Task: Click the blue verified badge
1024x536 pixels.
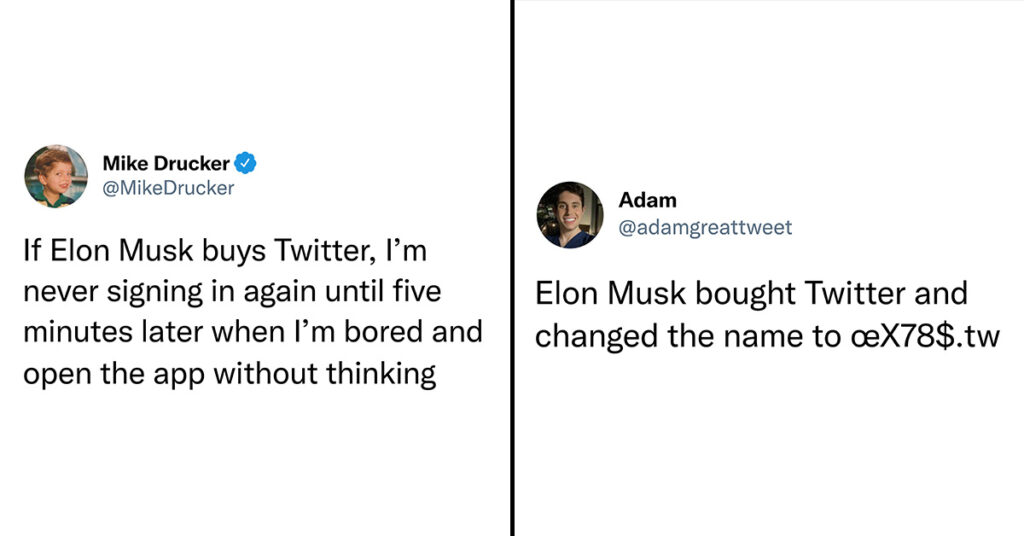Action: (246, 163)
